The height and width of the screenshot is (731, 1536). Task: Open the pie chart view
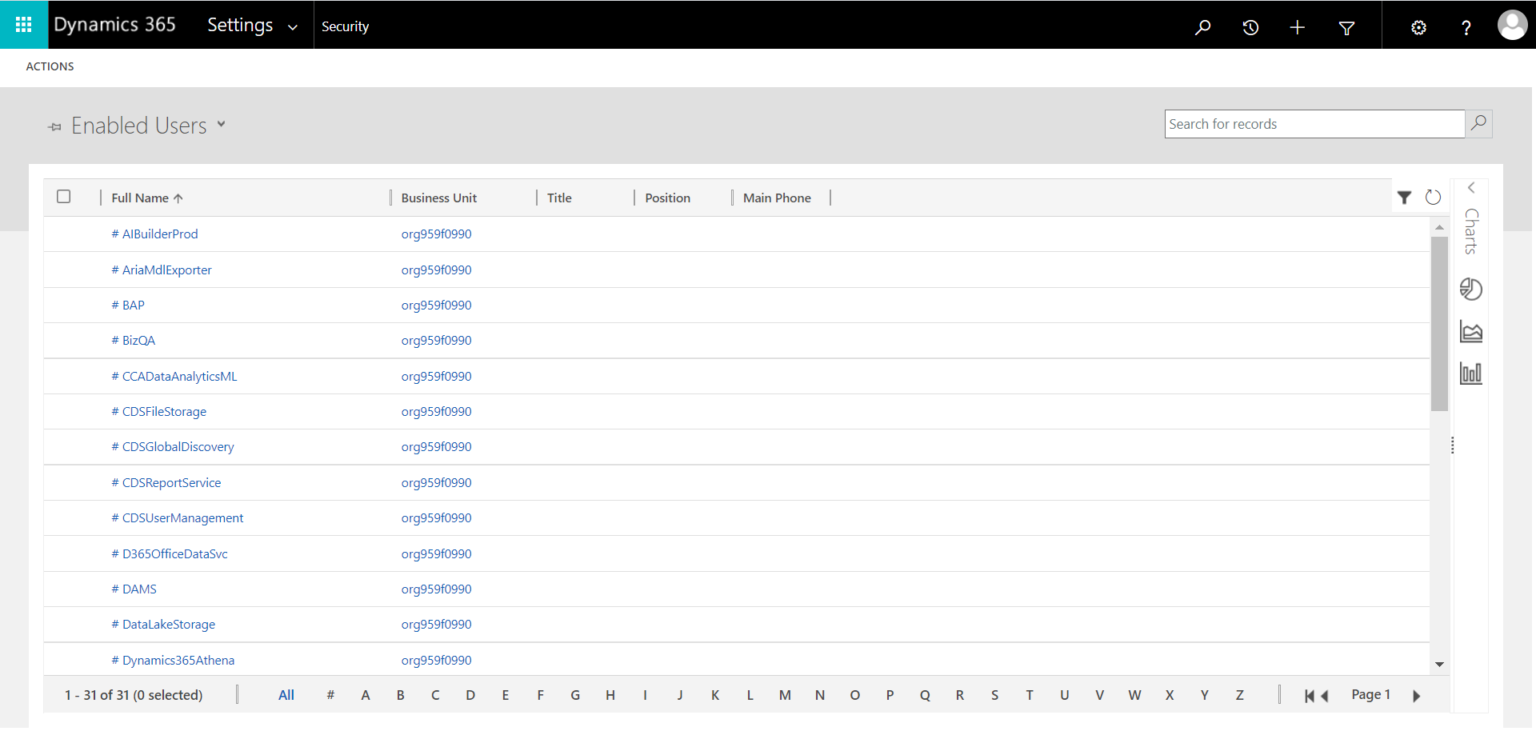(x=1470, y=289)
